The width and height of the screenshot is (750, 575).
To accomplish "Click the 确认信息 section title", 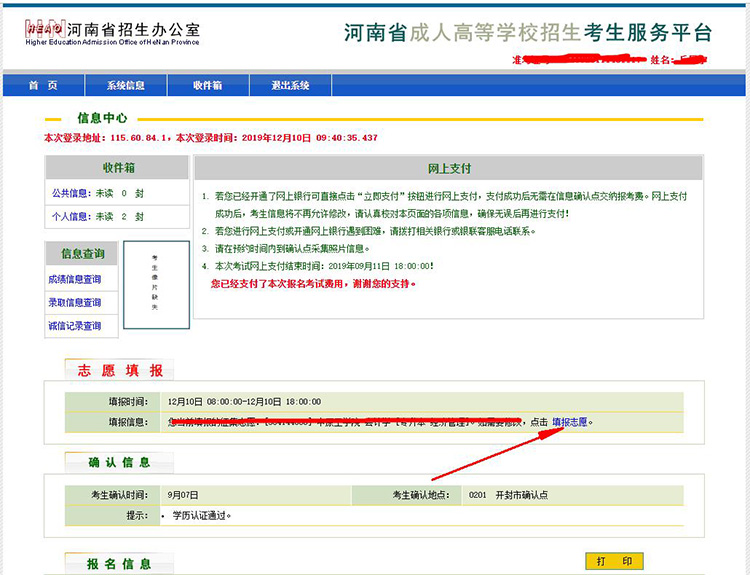I will tap(120, 463).
